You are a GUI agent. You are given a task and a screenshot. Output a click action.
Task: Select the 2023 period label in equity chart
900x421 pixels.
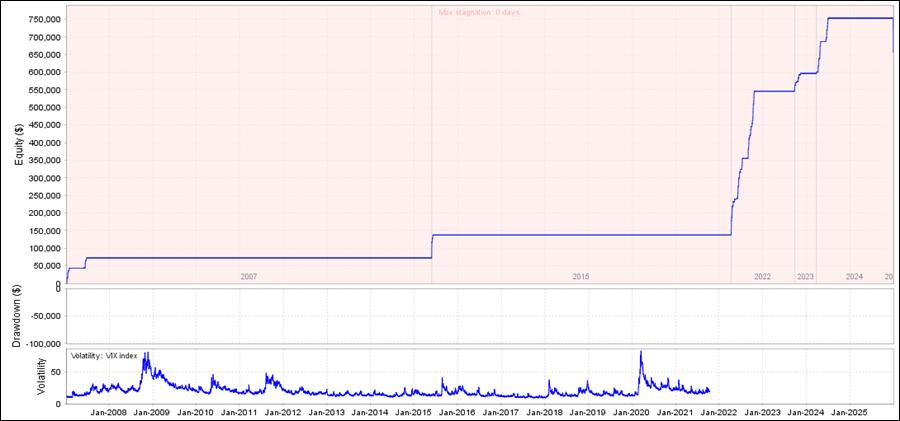click(x=805, y=276)
